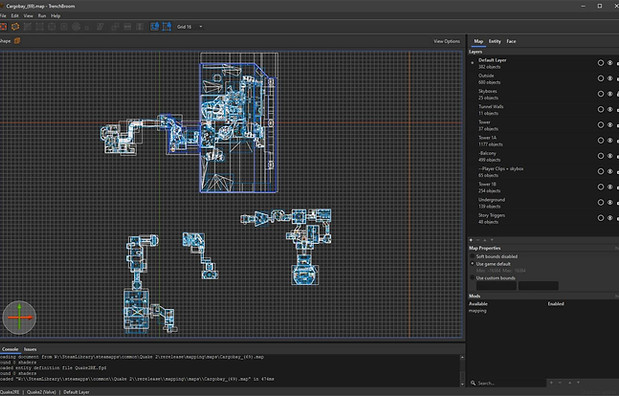Hide the -Balcony layer with its eye icon

tap(610, 156)
